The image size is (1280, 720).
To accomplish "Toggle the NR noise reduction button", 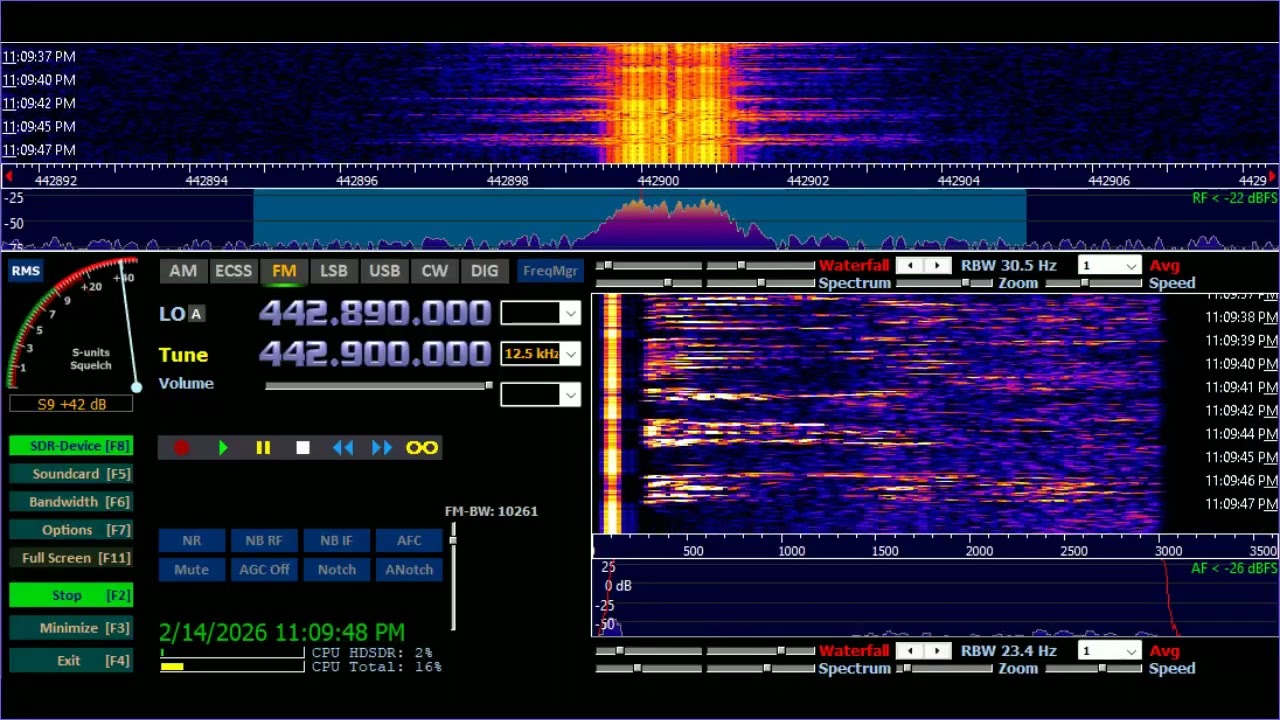I will point(192,541).
